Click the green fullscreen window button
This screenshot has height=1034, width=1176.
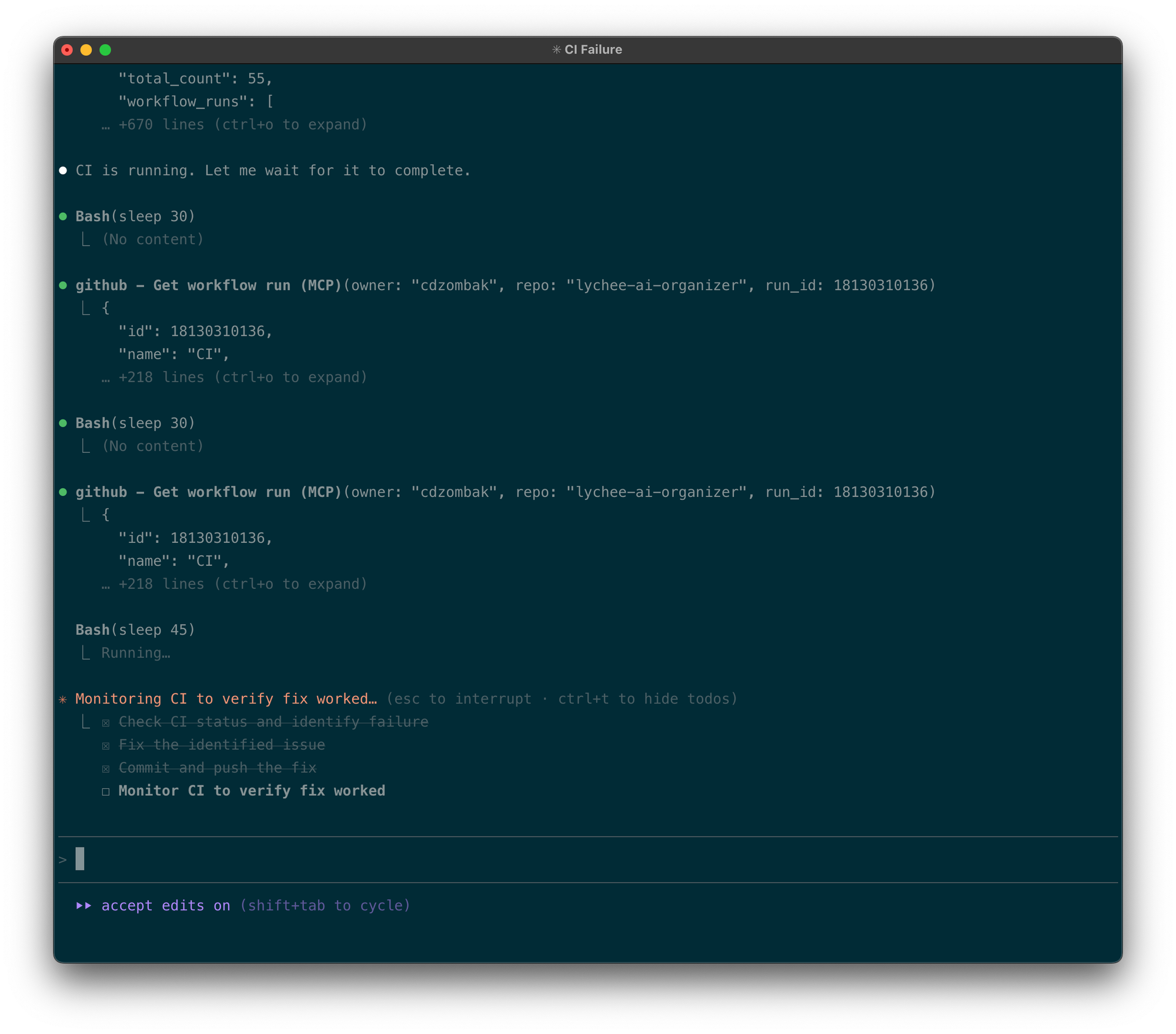(105, 50)
